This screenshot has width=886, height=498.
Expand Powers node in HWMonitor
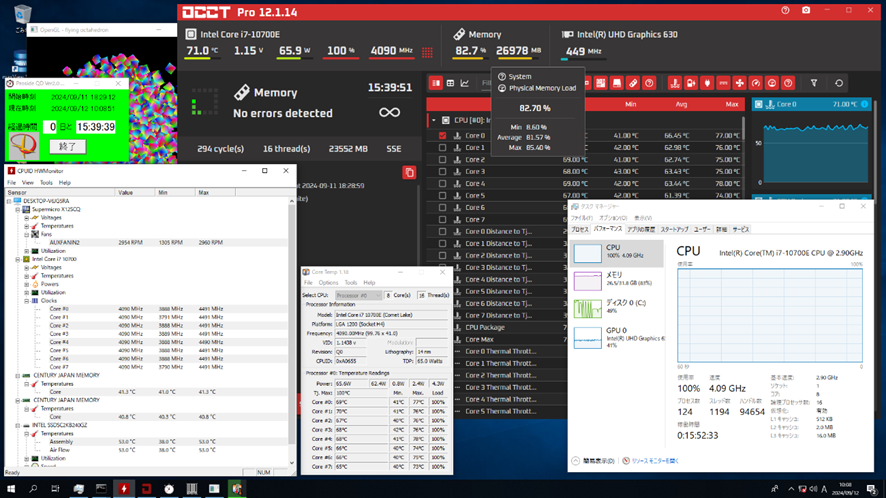pyautogui.click(x=27, y=284)
